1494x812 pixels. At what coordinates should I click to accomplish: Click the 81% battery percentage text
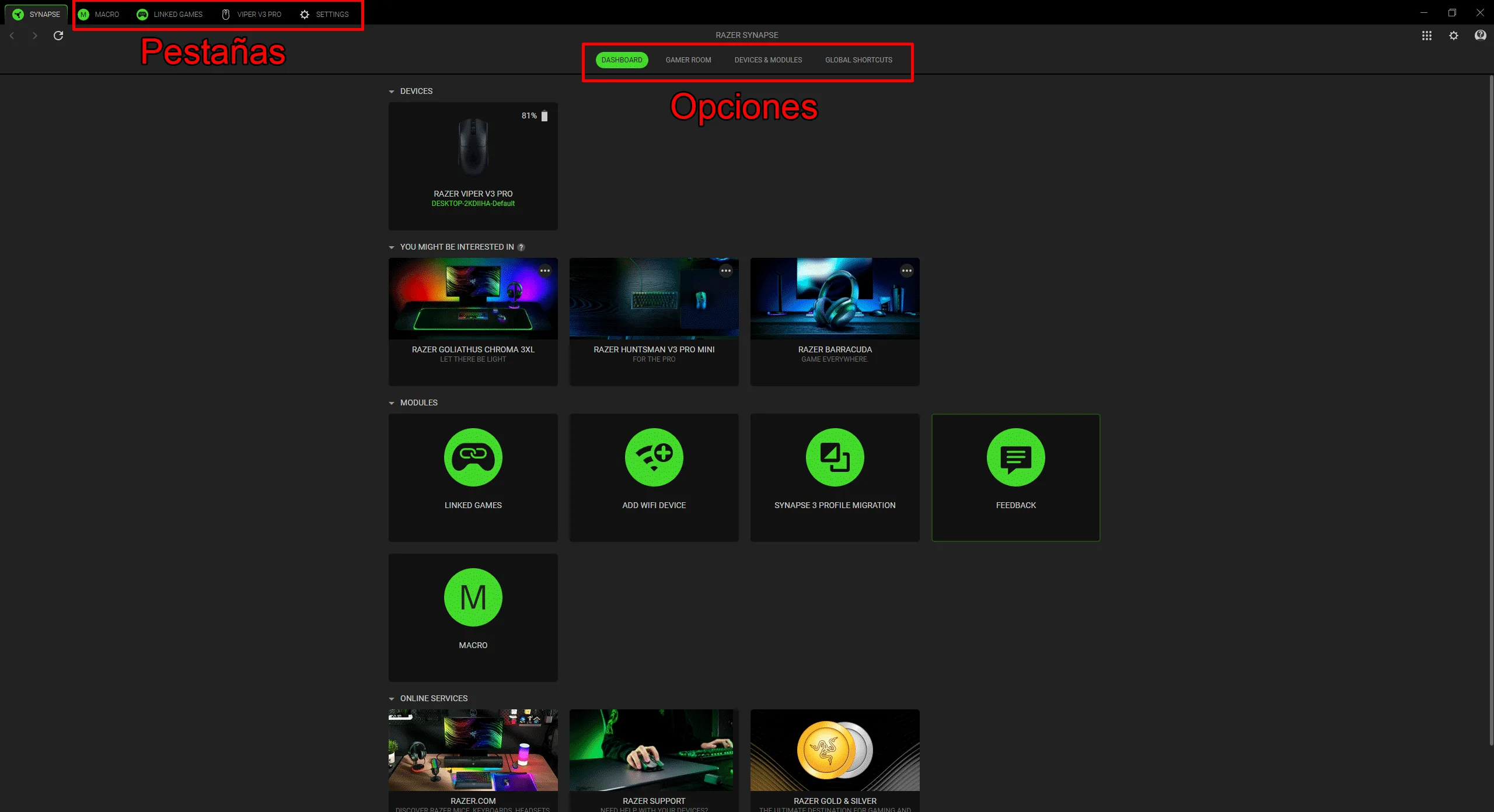click(529, 116)
